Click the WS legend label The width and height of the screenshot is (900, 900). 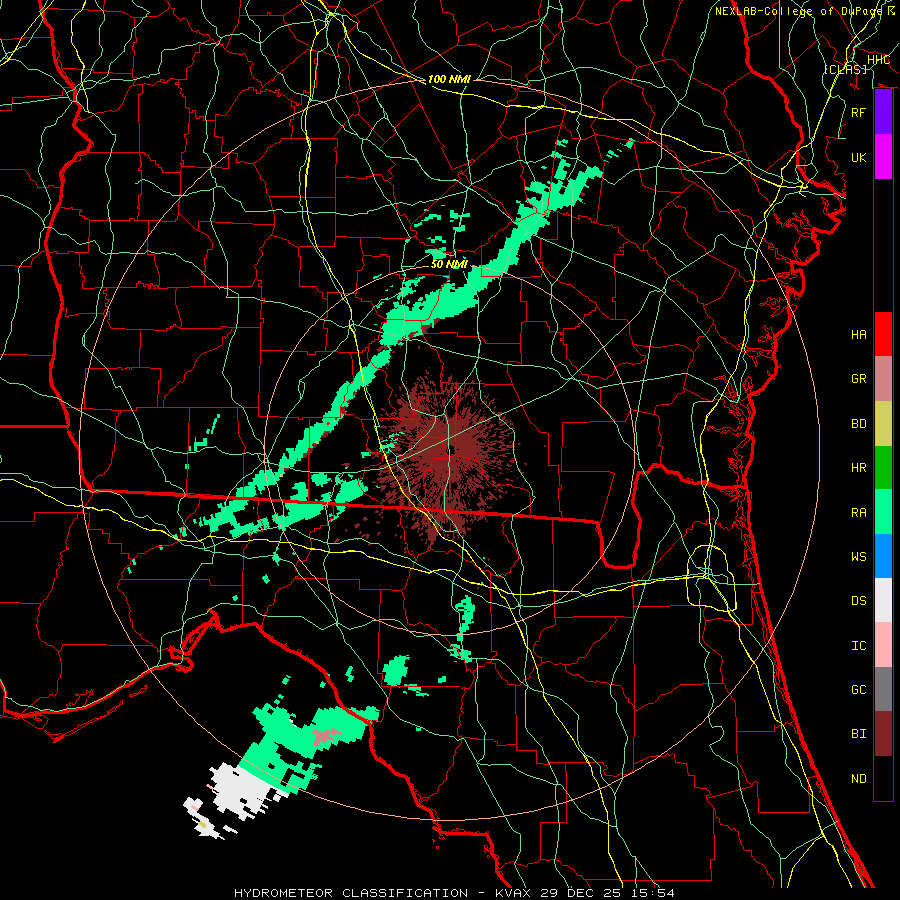coord(858,557)
